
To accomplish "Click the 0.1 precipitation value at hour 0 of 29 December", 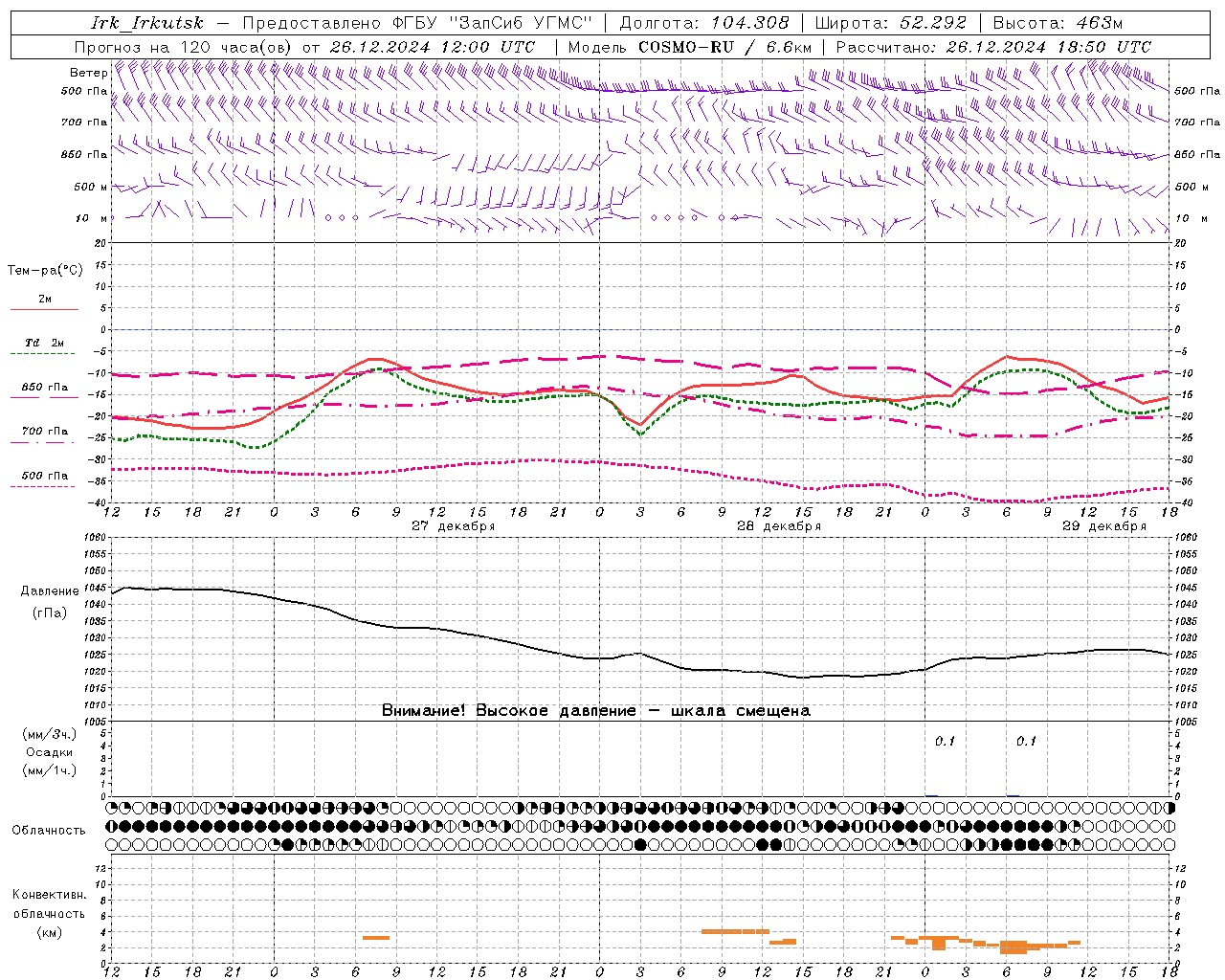I will (946, 741).
